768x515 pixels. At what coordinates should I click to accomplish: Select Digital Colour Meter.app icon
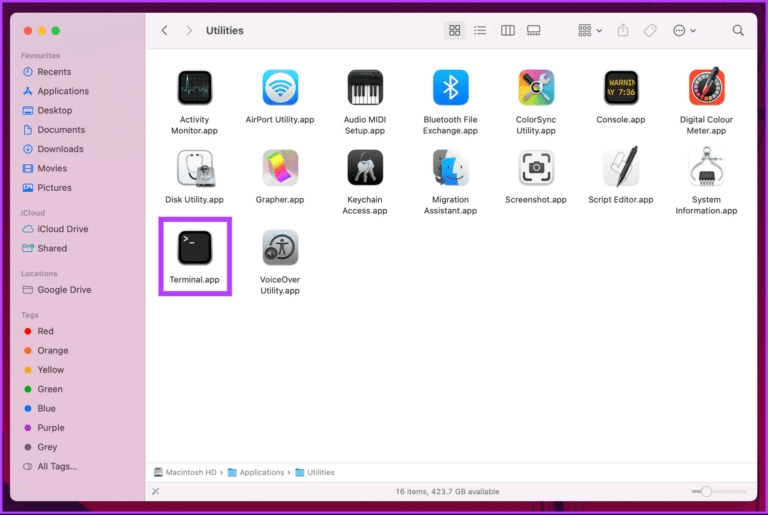(706, 87)
